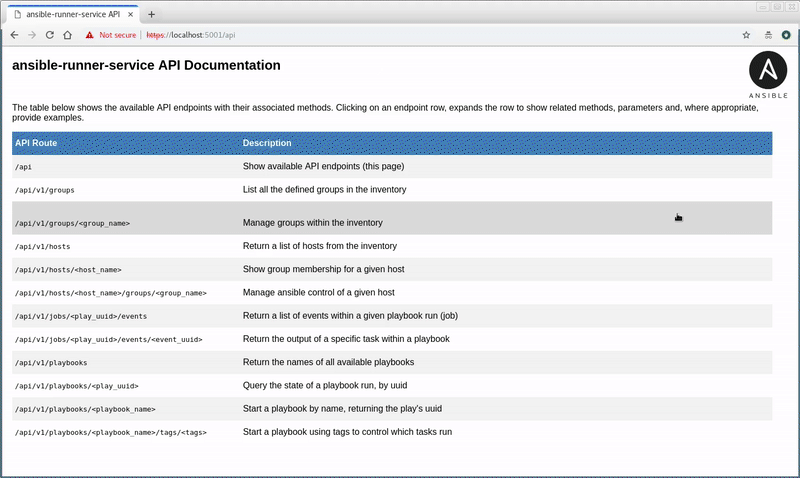Click 'Return a list of hosts' description

(320, 246)
